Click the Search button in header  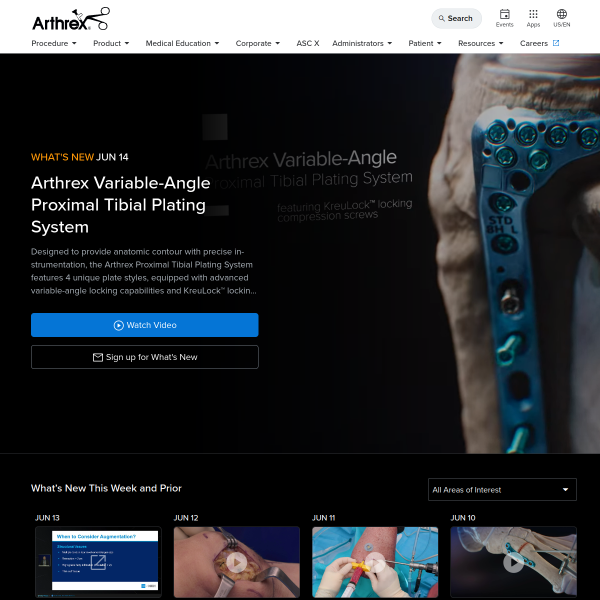(x=456, y=18)
